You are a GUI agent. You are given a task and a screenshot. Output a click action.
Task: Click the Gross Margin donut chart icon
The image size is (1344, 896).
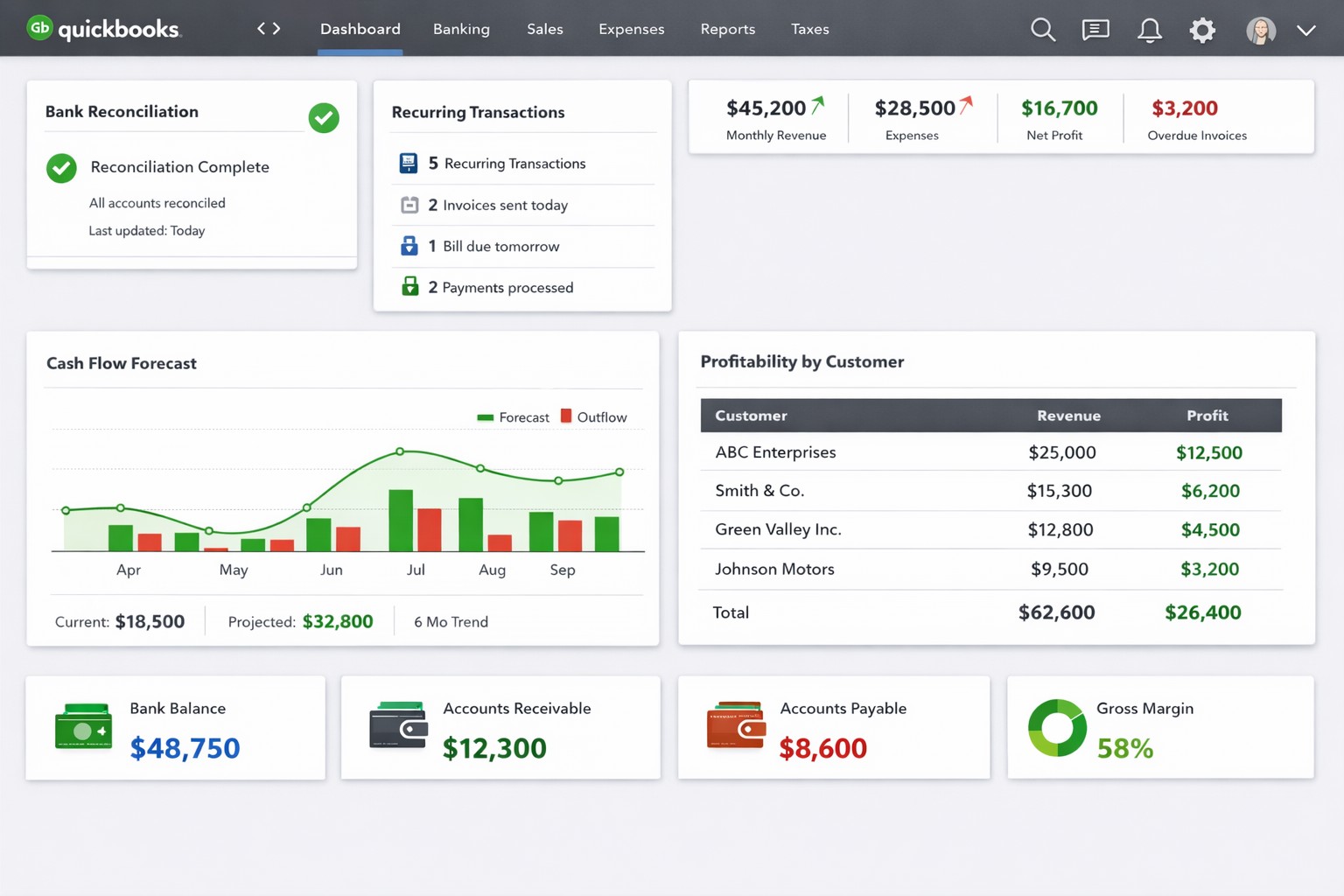1057,727
